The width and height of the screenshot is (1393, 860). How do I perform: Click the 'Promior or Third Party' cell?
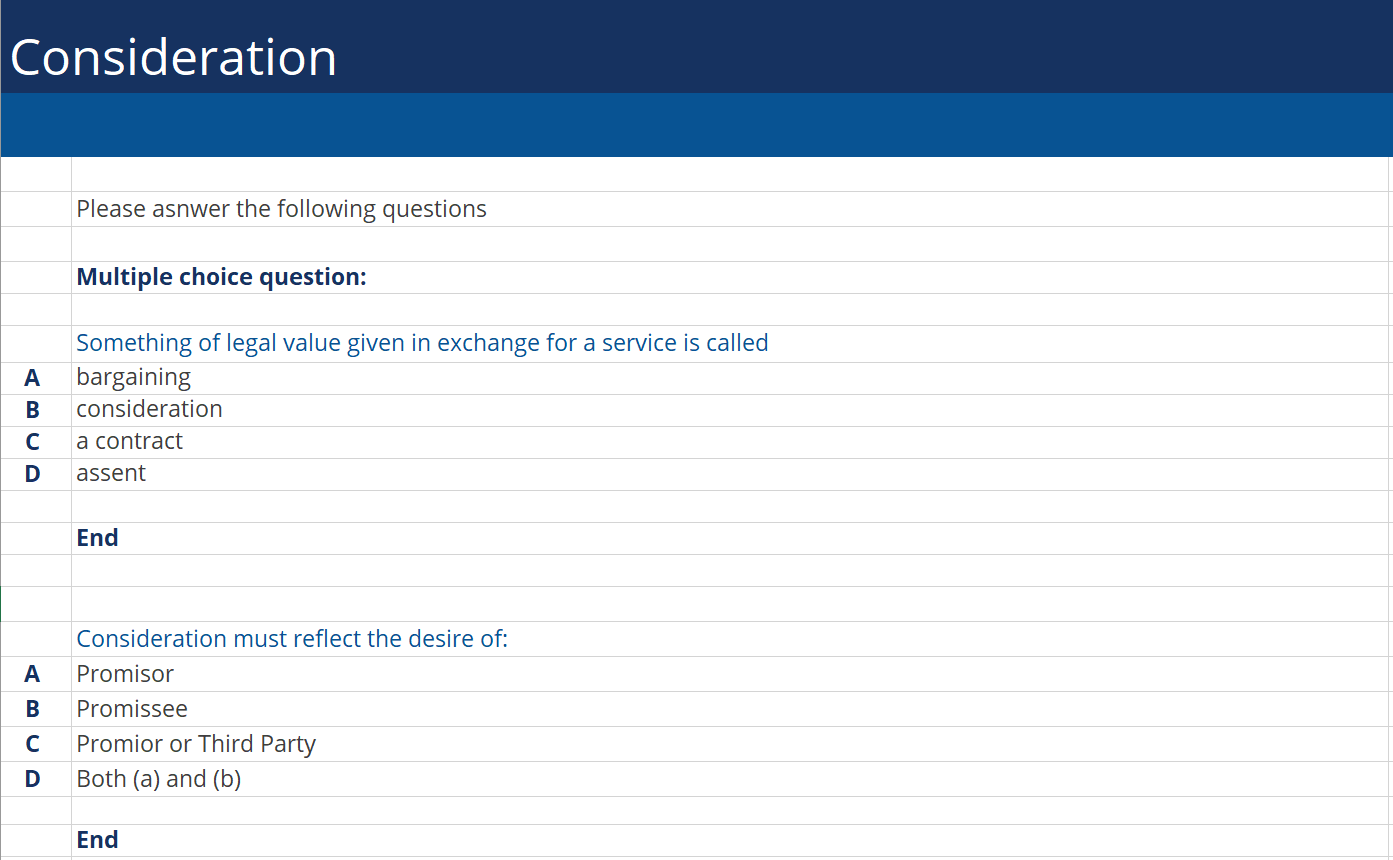click(196, 744)
